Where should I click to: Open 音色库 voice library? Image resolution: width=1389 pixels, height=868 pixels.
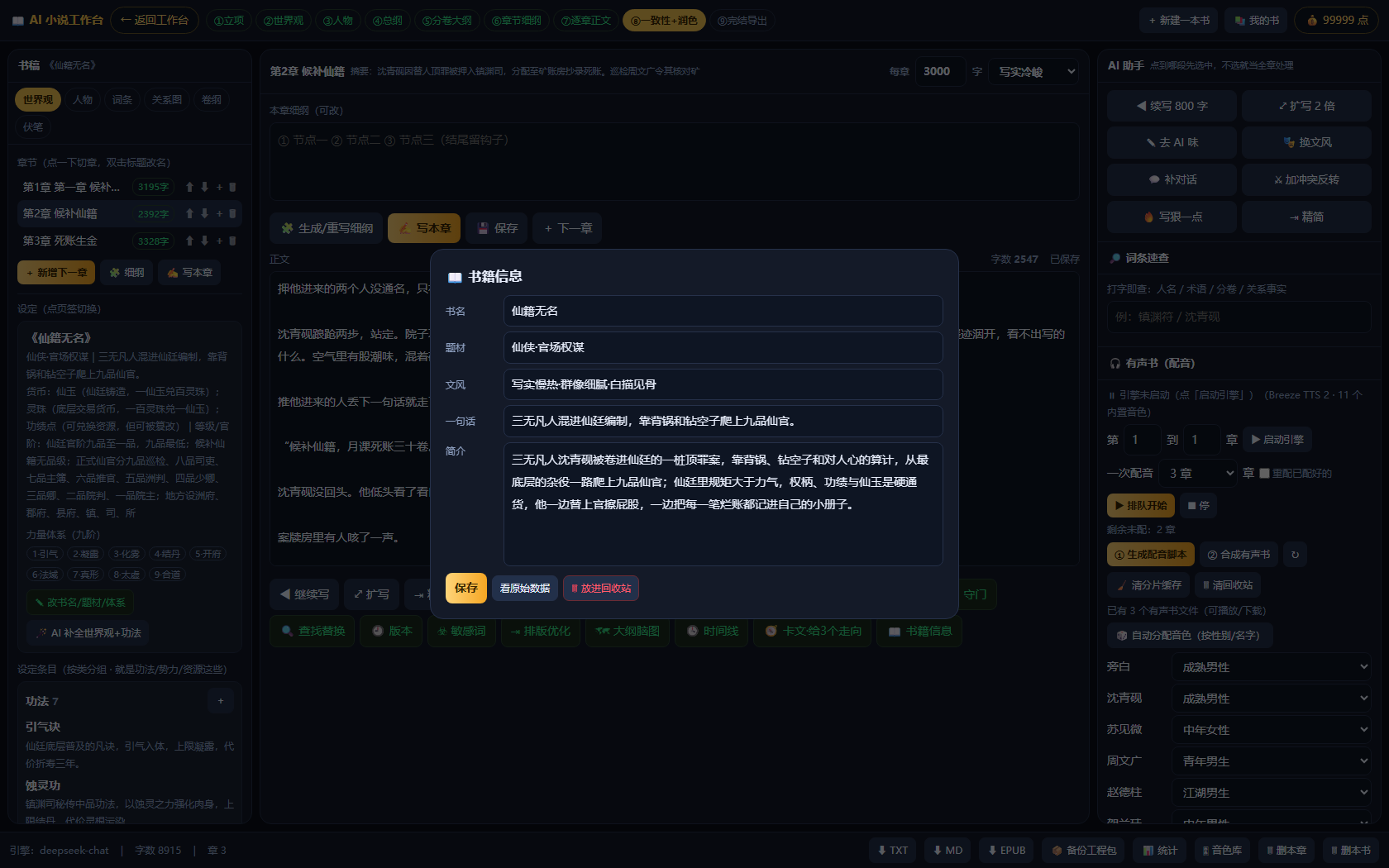tap(1222, 850)
